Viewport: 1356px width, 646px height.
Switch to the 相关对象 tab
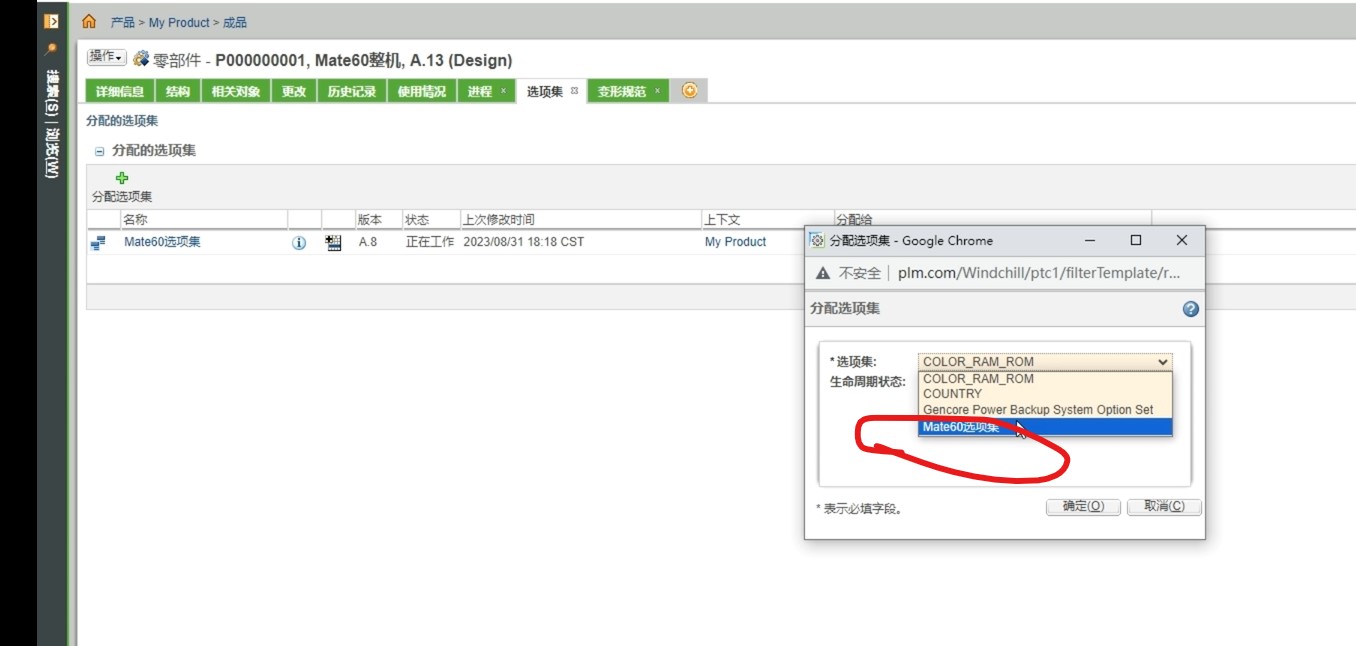point(236,91)
